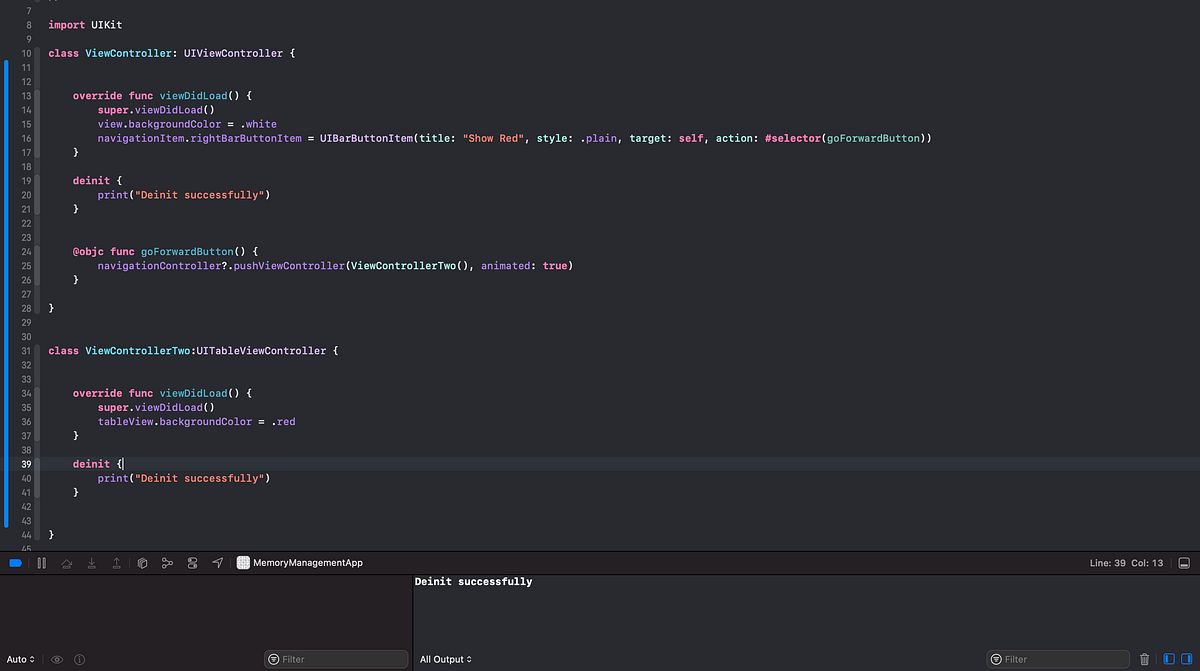Image resolution: width=1200 pixels, height=671 pixels.
Task: Select the Step Out icon
Action: [x=115, y=562]
